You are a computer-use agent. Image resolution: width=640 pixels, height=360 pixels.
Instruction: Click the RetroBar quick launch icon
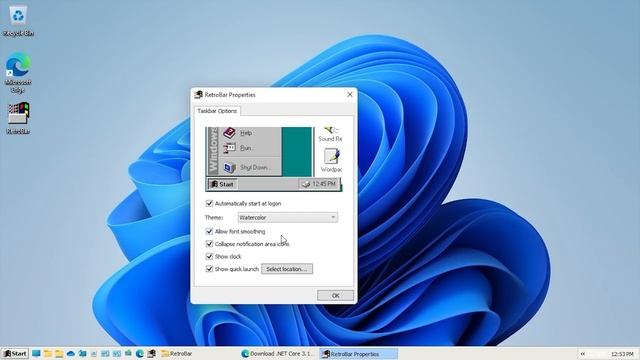tap(151, 353)
